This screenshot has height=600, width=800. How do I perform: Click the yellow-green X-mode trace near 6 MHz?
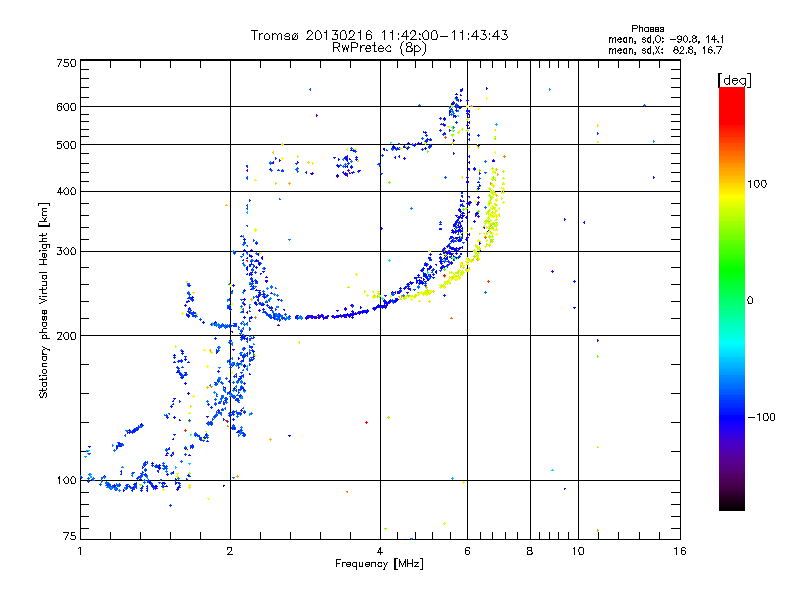click(462, 268)
